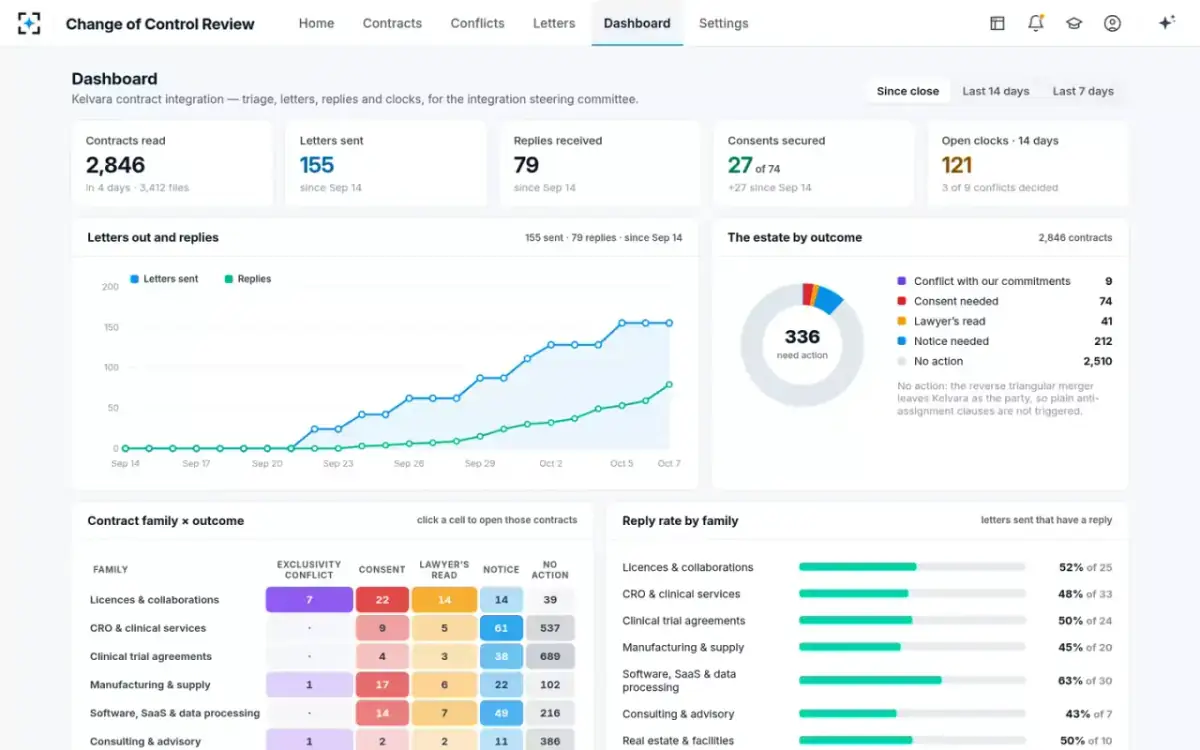Click Manufacturing & supply reply rate bar
The width and height of the screenshot is (1200, 750).
912,647
